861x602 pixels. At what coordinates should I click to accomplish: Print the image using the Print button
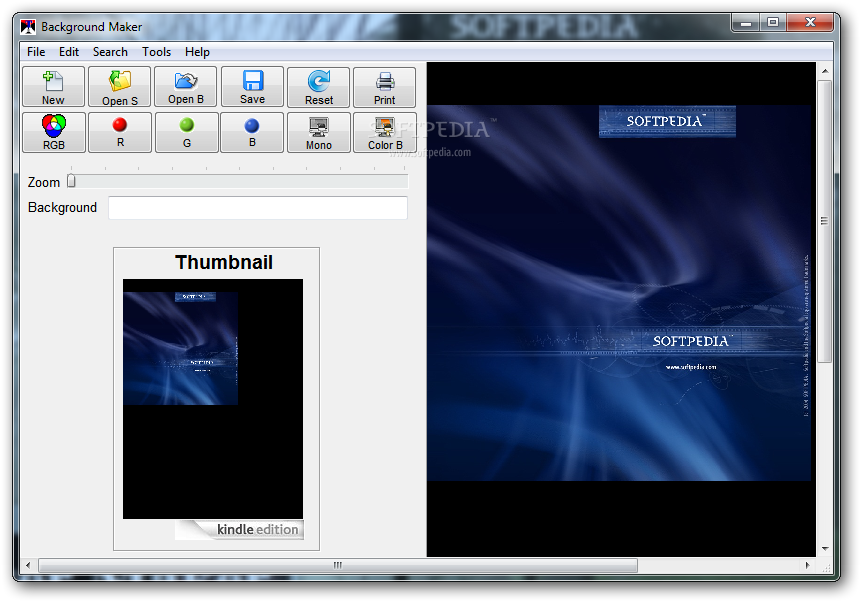pyautogui.click(x=384, y=87)
